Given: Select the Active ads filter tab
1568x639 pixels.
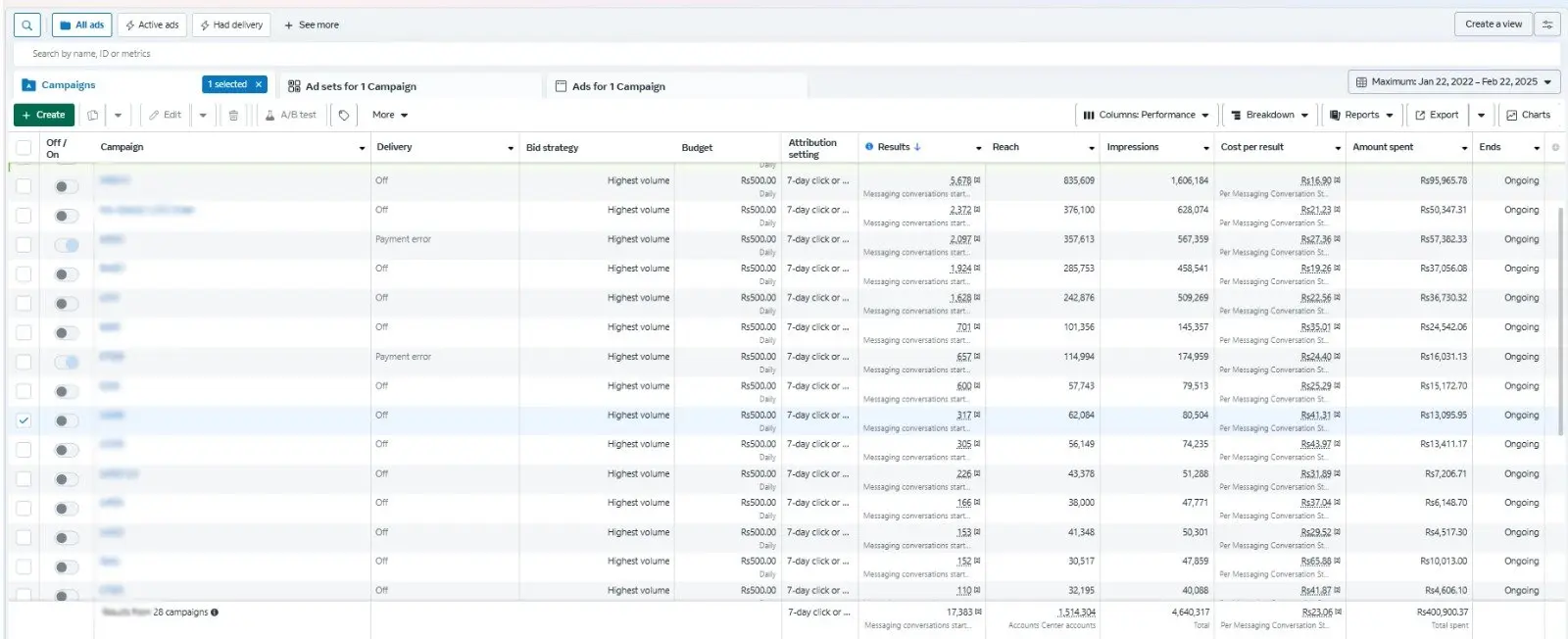Looking at the screenshot, I should tap(152, 25).
